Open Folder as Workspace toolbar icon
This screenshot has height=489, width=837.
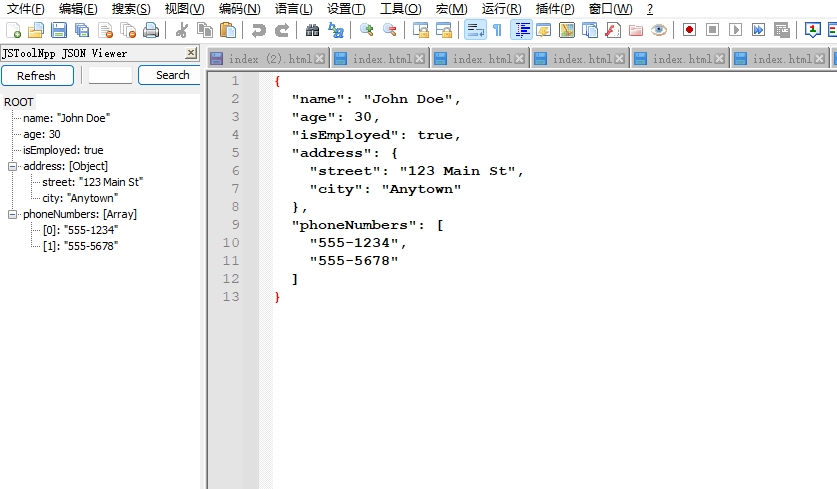(x=636, y=30)
